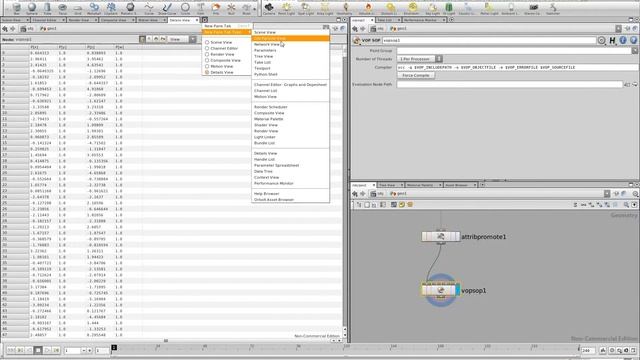Open network view display options dropdown
640x360 pixels.
[x=634, y=204]
